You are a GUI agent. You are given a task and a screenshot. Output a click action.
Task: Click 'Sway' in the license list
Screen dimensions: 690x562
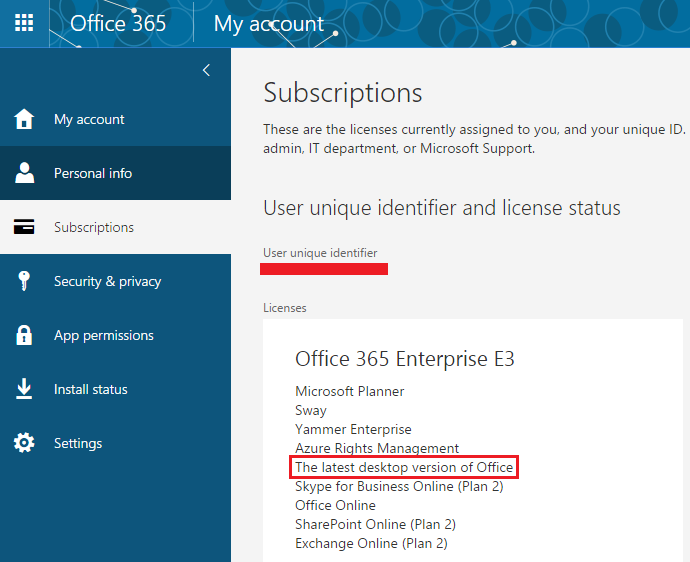[x=311, y=410]
